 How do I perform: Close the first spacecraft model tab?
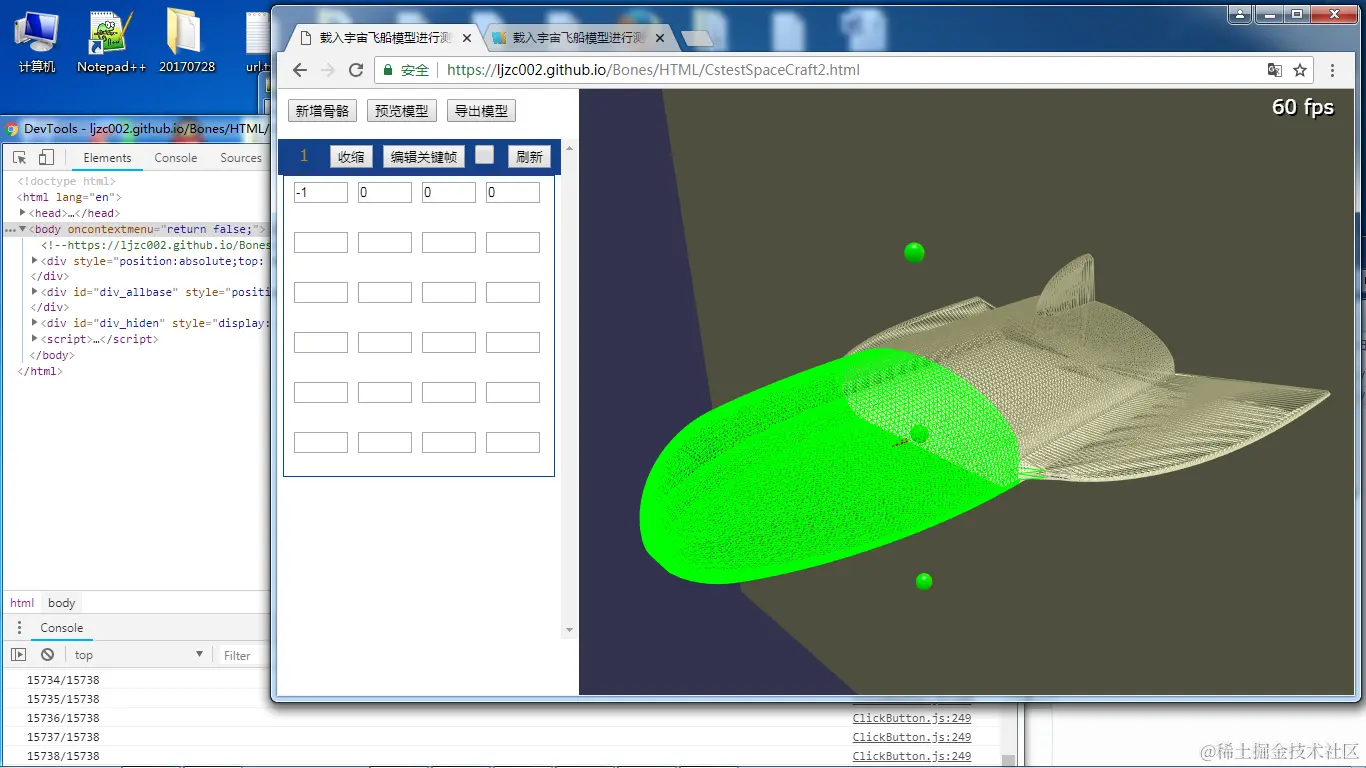[467, 38]
